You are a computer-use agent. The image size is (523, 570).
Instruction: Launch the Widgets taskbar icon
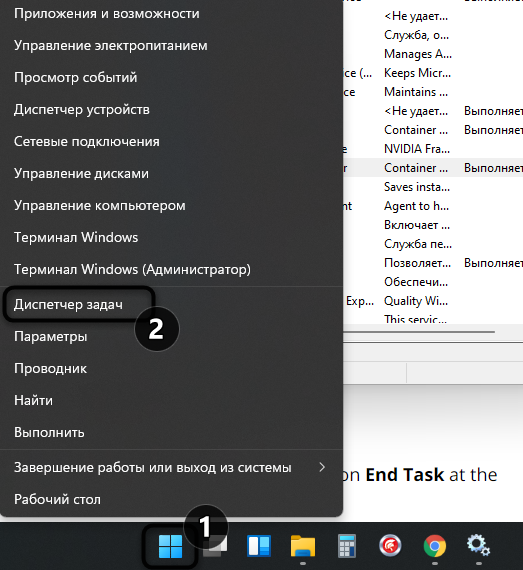point(259,546)
